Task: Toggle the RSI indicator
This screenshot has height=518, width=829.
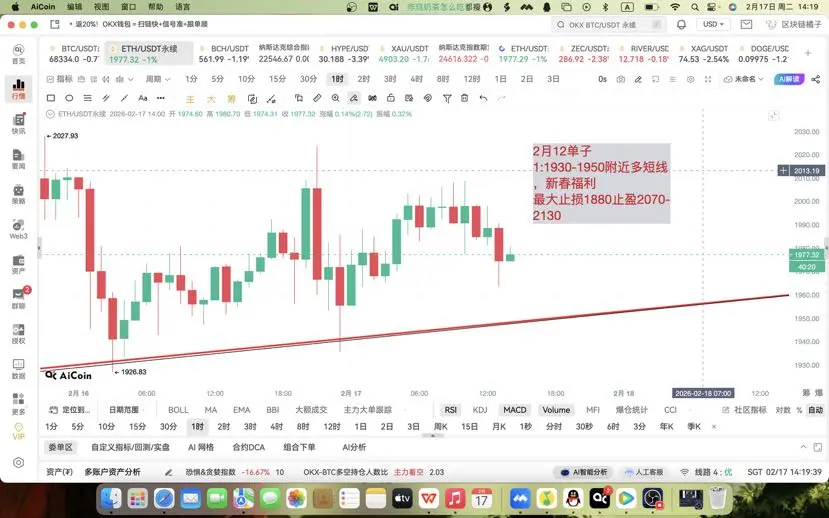Action: tap(450, 410)
